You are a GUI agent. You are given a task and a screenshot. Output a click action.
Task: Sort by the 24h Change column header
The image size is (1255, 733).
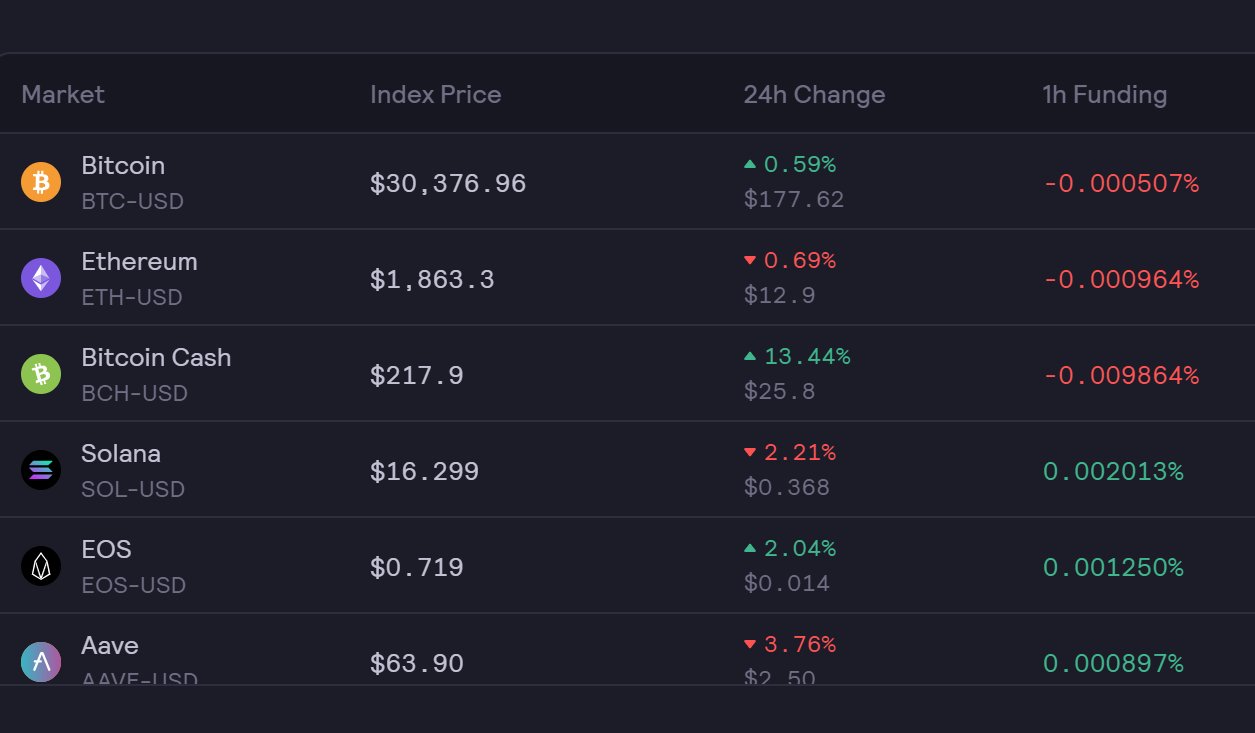tap(814, 95)
